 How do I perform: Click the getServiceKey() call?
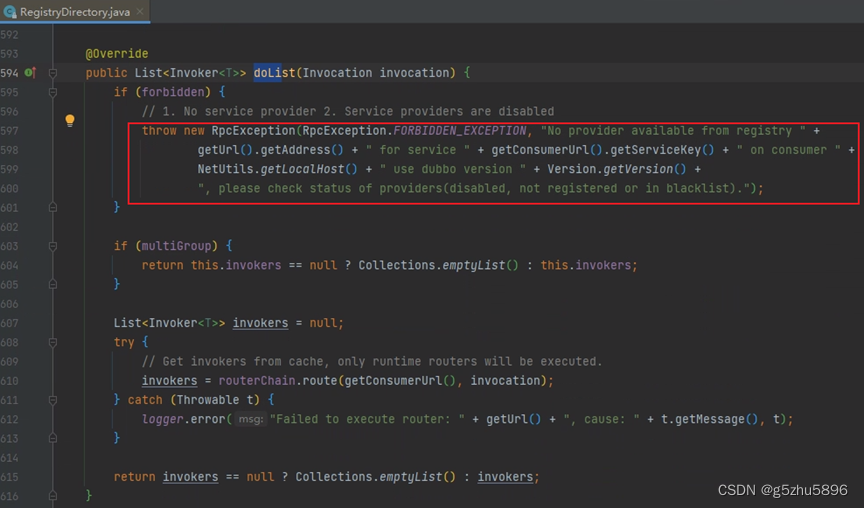point(662,150)
